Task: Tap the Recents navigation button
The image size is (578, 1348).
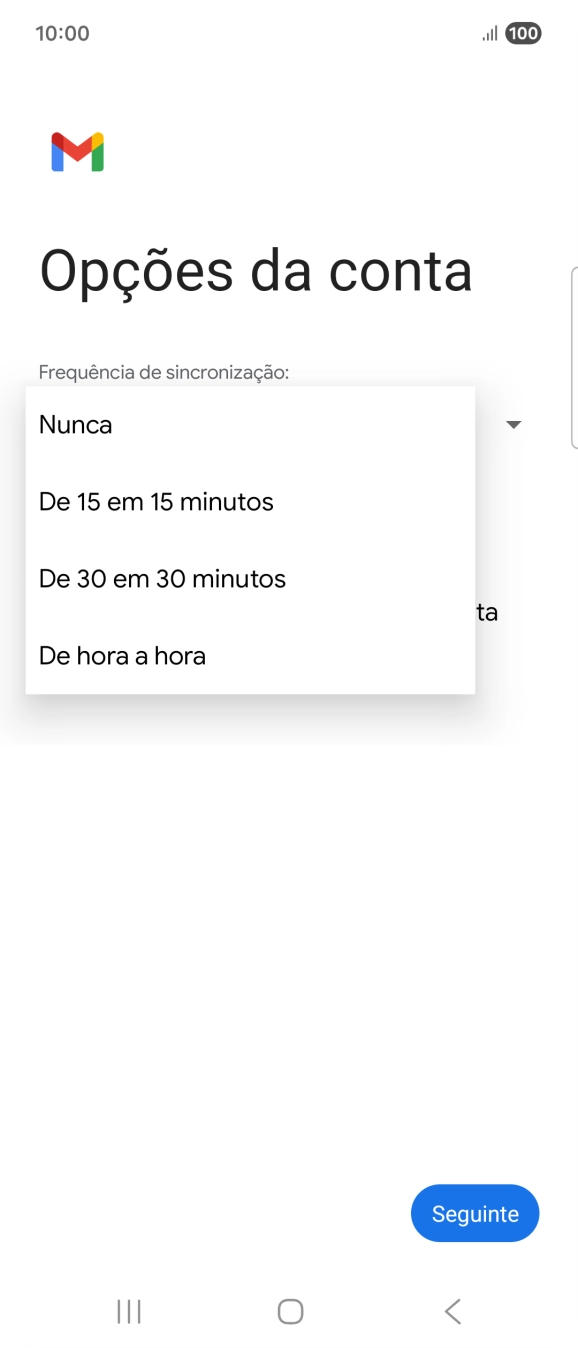Action: point(128,1310)
